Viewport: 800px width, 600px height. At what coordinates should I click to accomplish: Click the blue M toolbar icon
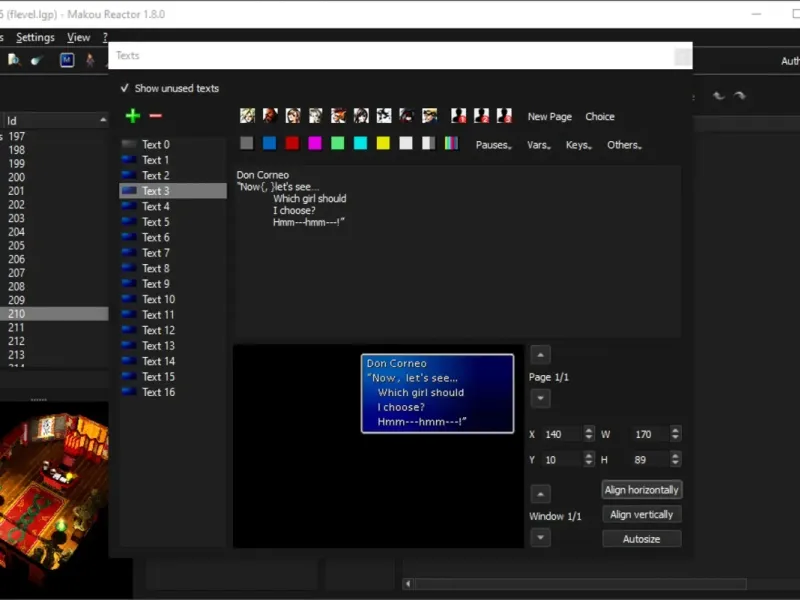67,60
